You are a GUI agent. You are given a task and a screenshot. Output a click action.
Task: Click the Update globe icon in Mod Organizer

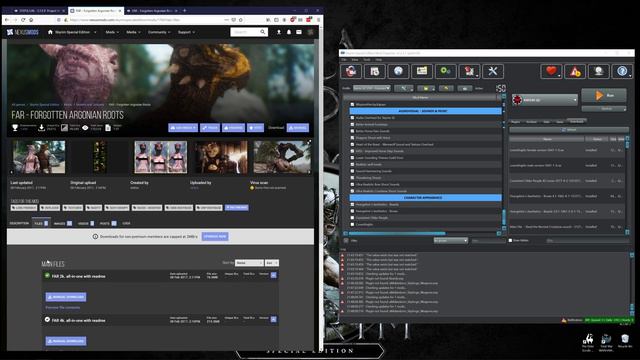click(598, 71)
